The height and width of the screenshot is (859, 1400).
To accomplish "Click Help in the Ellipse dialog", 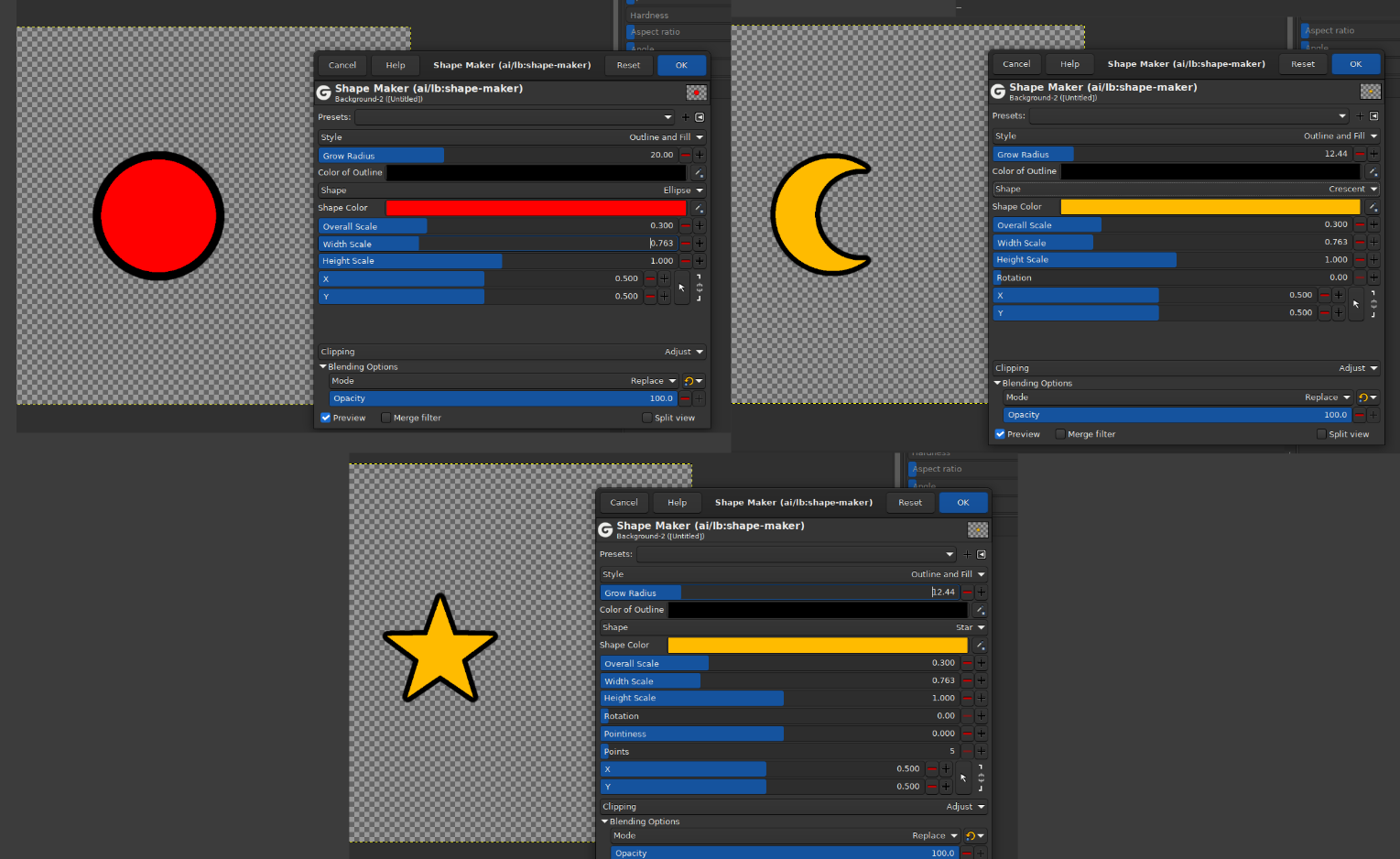I will [x=396, y=65].
